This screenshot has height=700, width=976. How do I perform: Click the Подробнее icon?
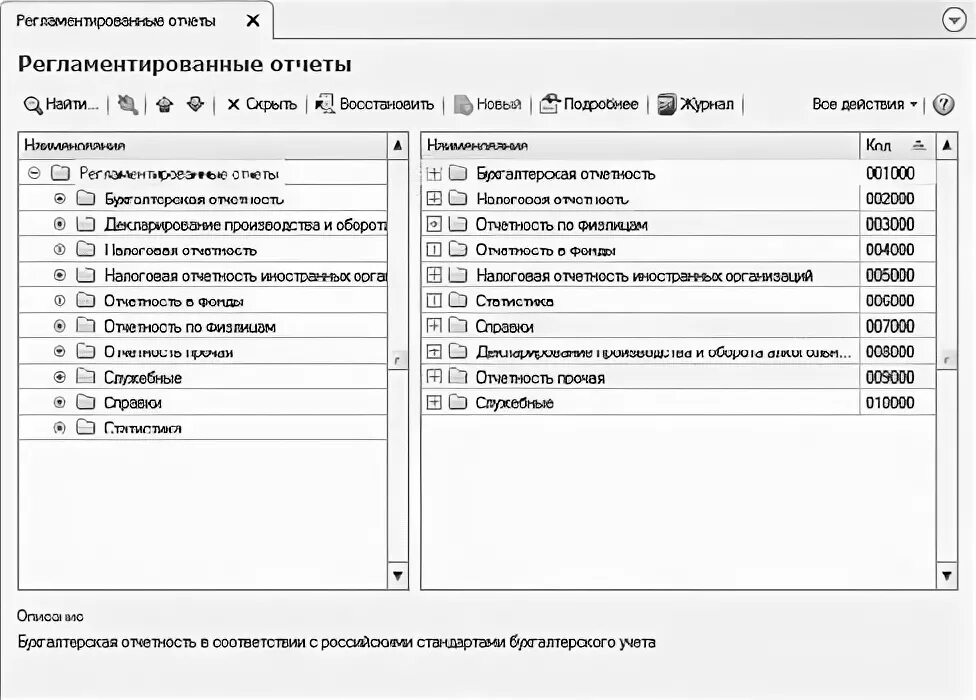[550, 104]
